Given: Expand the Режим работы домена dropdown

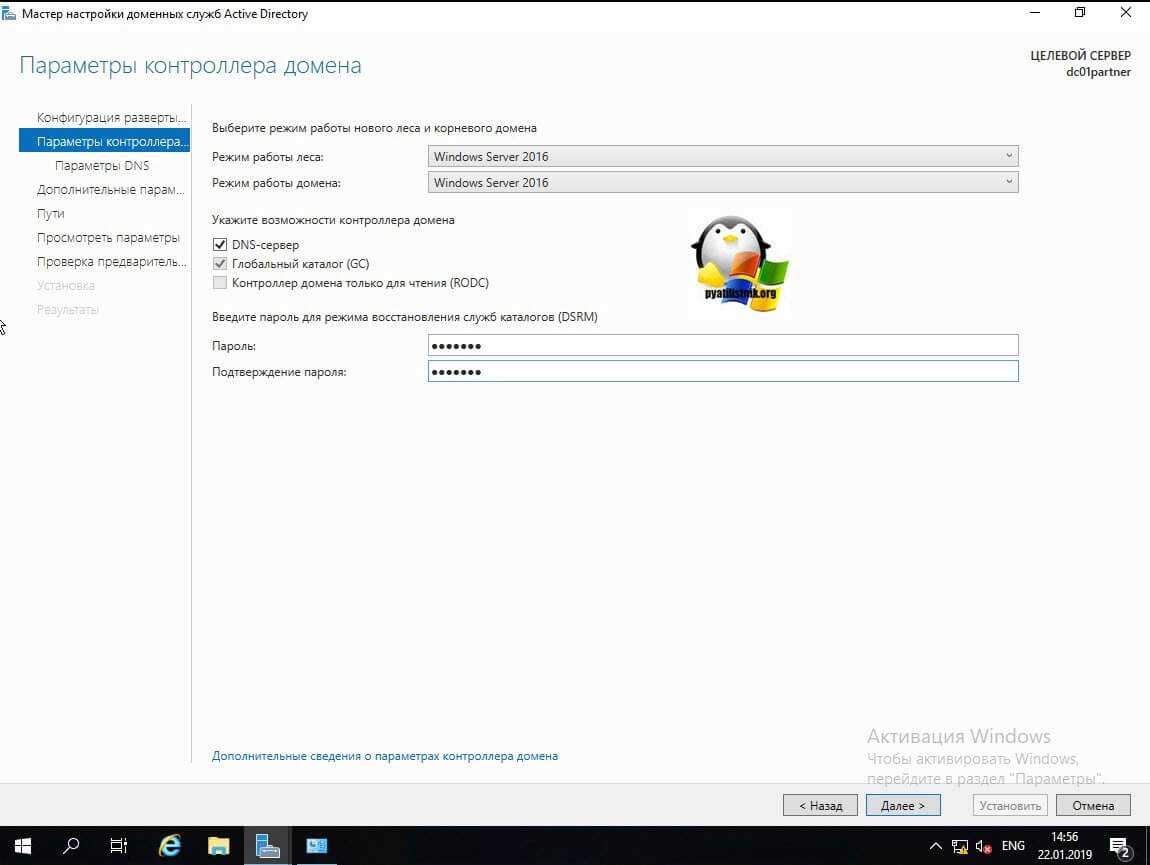Looking at the screenshot, I should [722, 183].
